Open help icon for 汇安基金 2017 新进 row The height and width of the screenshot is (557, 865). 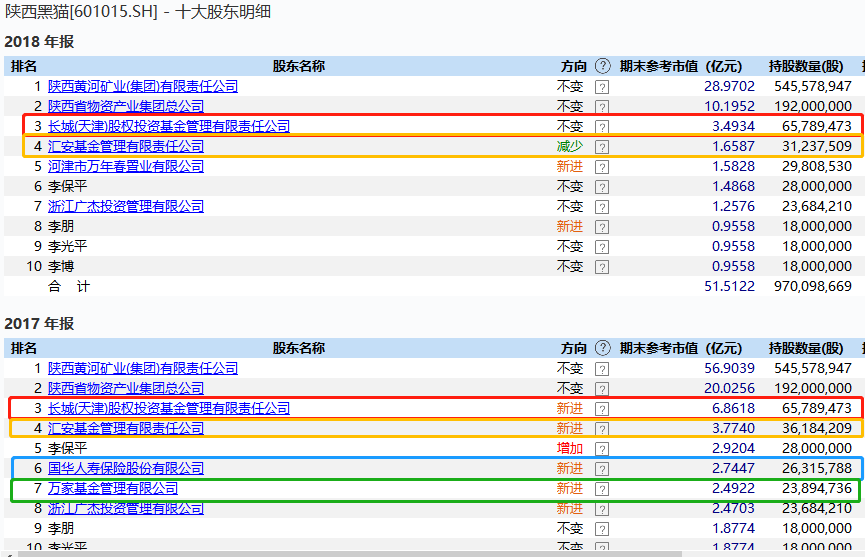pyautogui.click(x=602, y=429)
